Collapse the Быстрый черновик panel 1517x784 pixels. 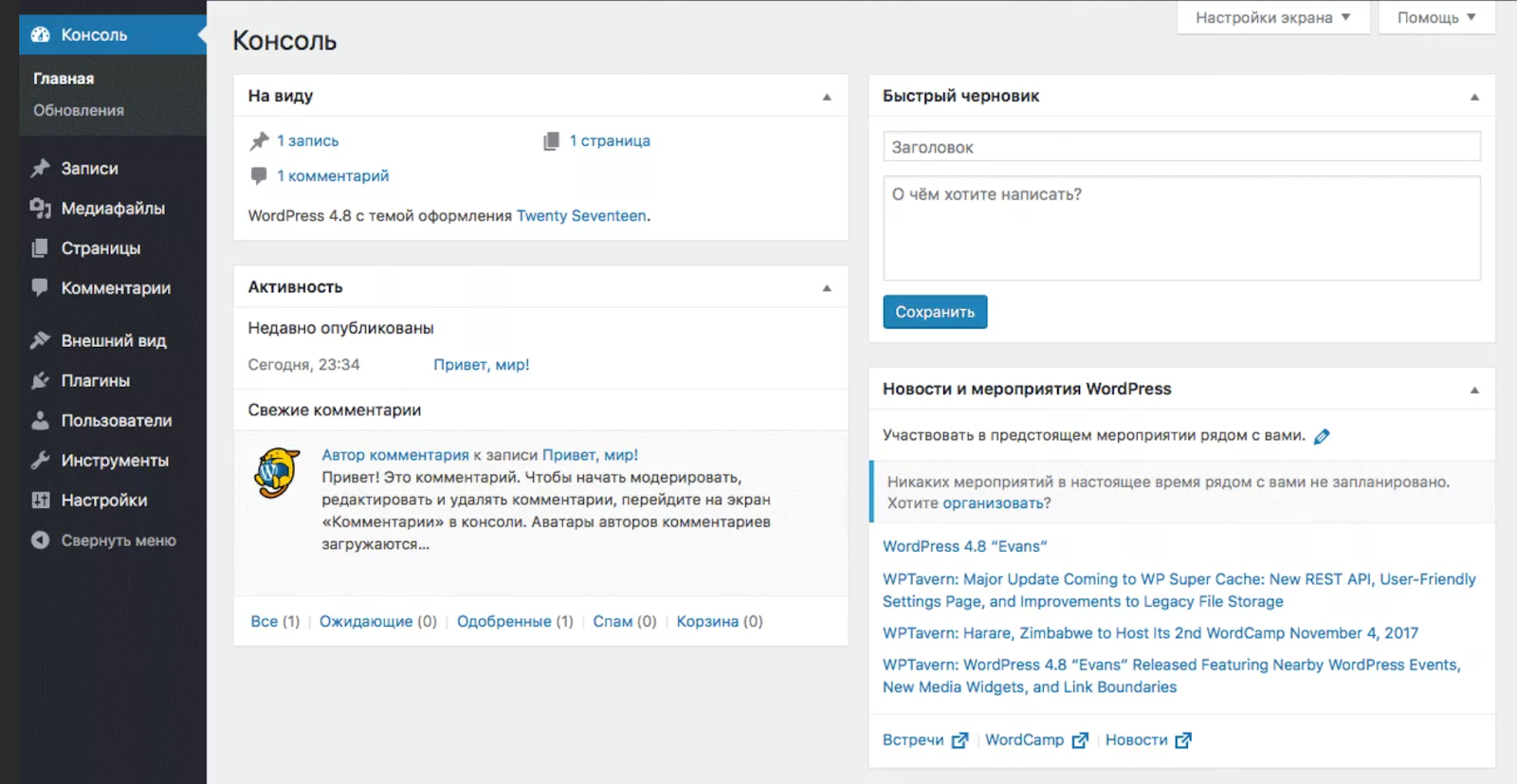click(1474, 97)
